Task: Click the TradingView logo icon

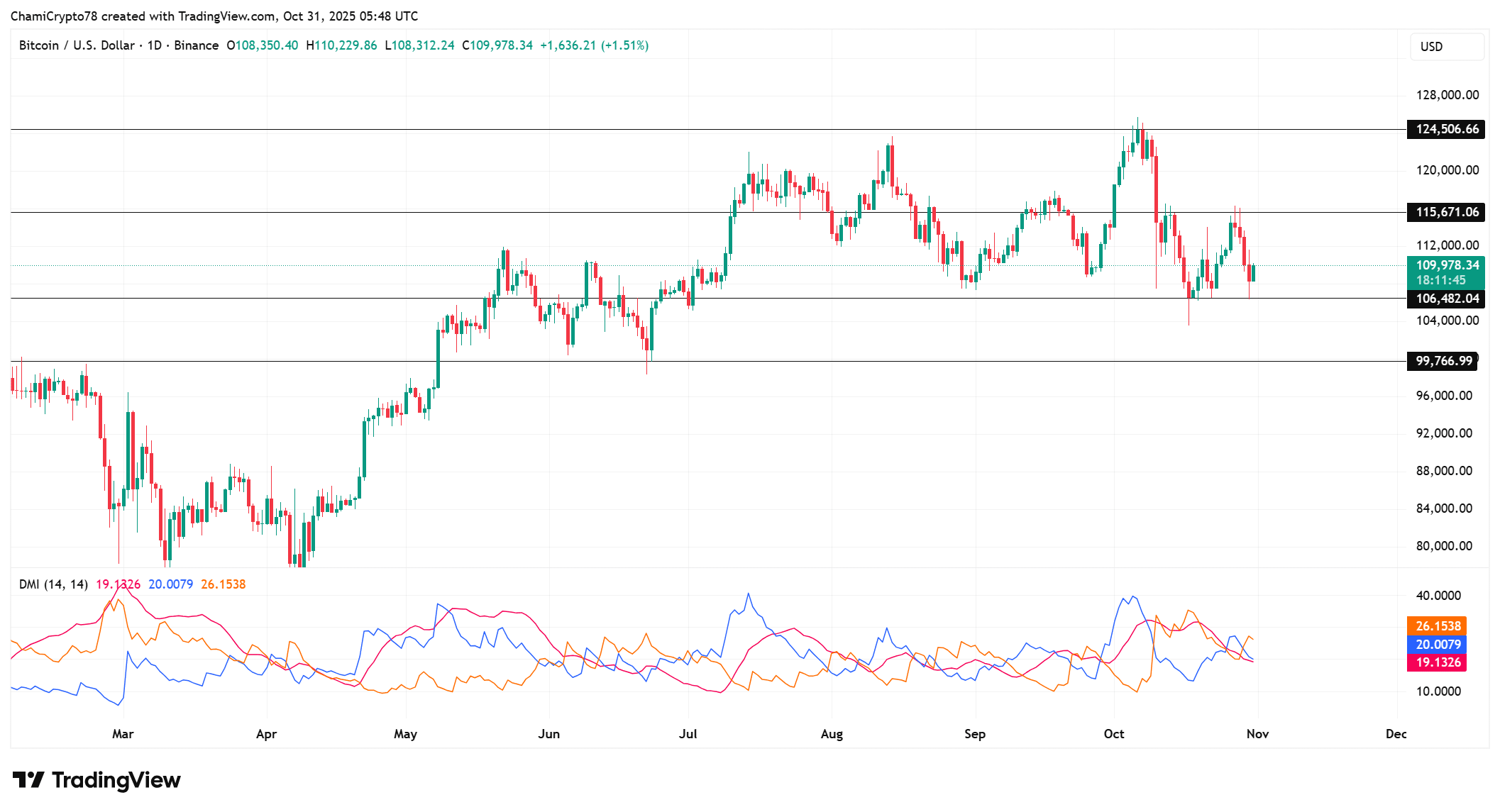Action: point(28,780)
